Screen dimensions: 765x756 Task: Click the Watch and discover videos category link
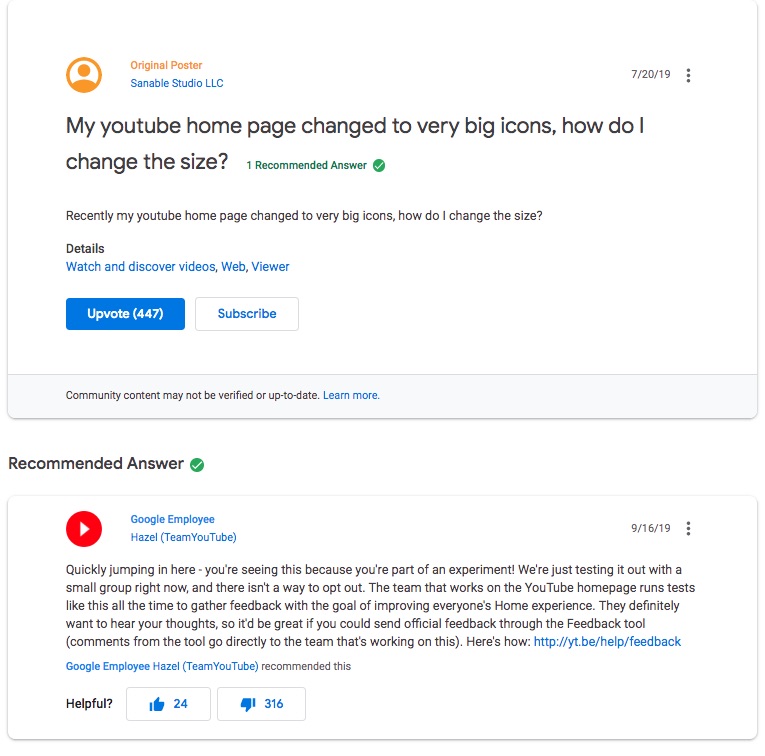pos(141,267)
